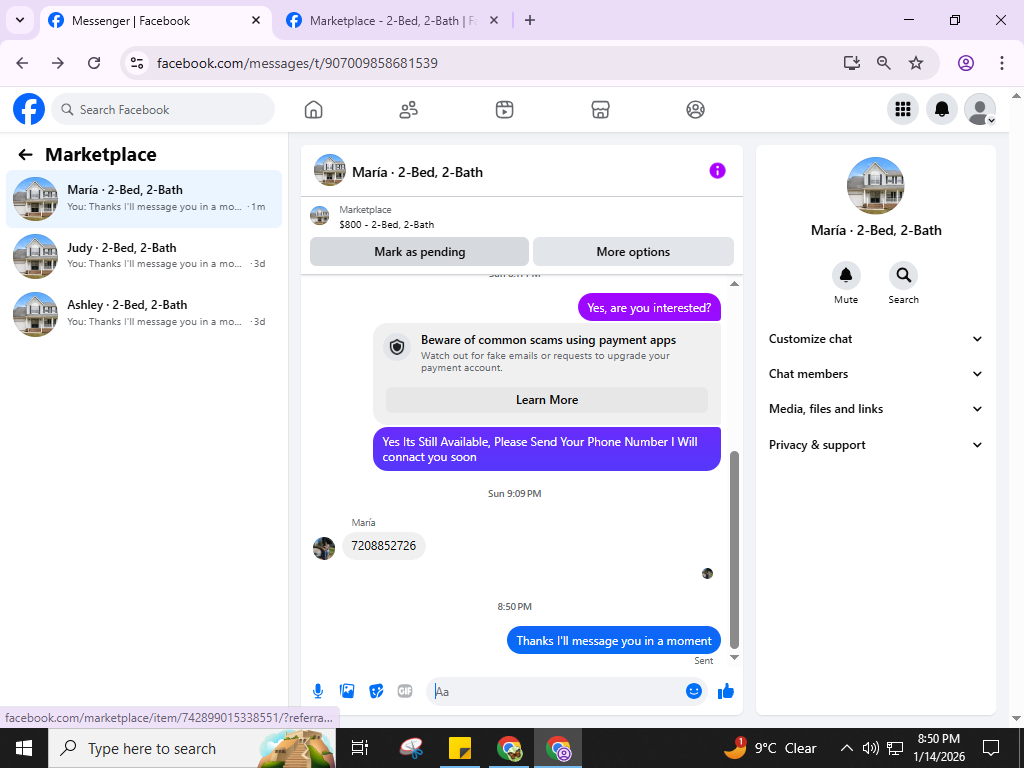Open Ashley 2-Bed, 2-Bath conversation
This screenshot has height=768, width=1024.
(x=144, y=313)
